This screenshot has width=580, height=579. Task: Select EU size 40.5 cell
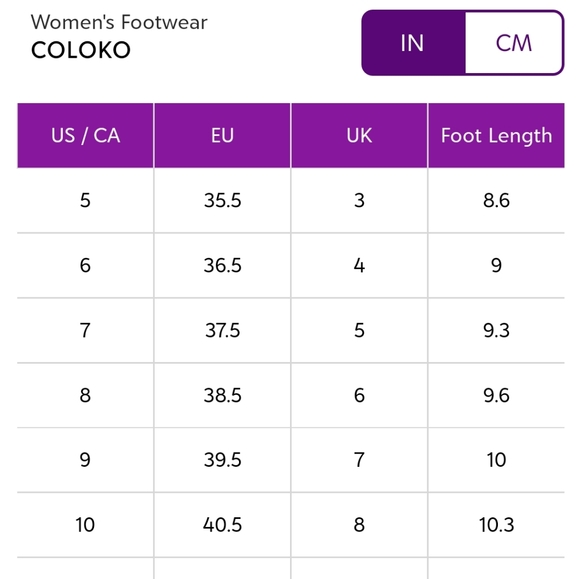pyautogui.click(x=222, y=525)
